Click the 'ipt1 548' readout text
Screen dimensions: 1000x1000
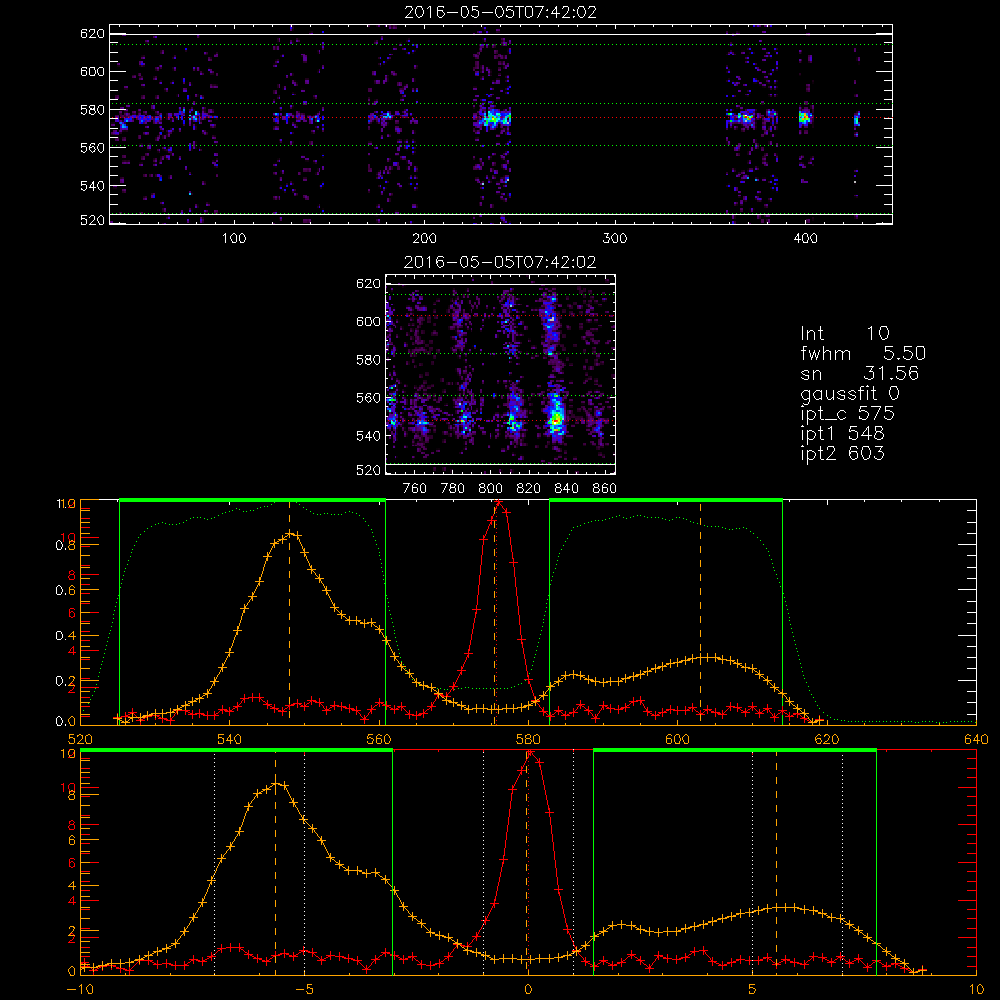842,434
